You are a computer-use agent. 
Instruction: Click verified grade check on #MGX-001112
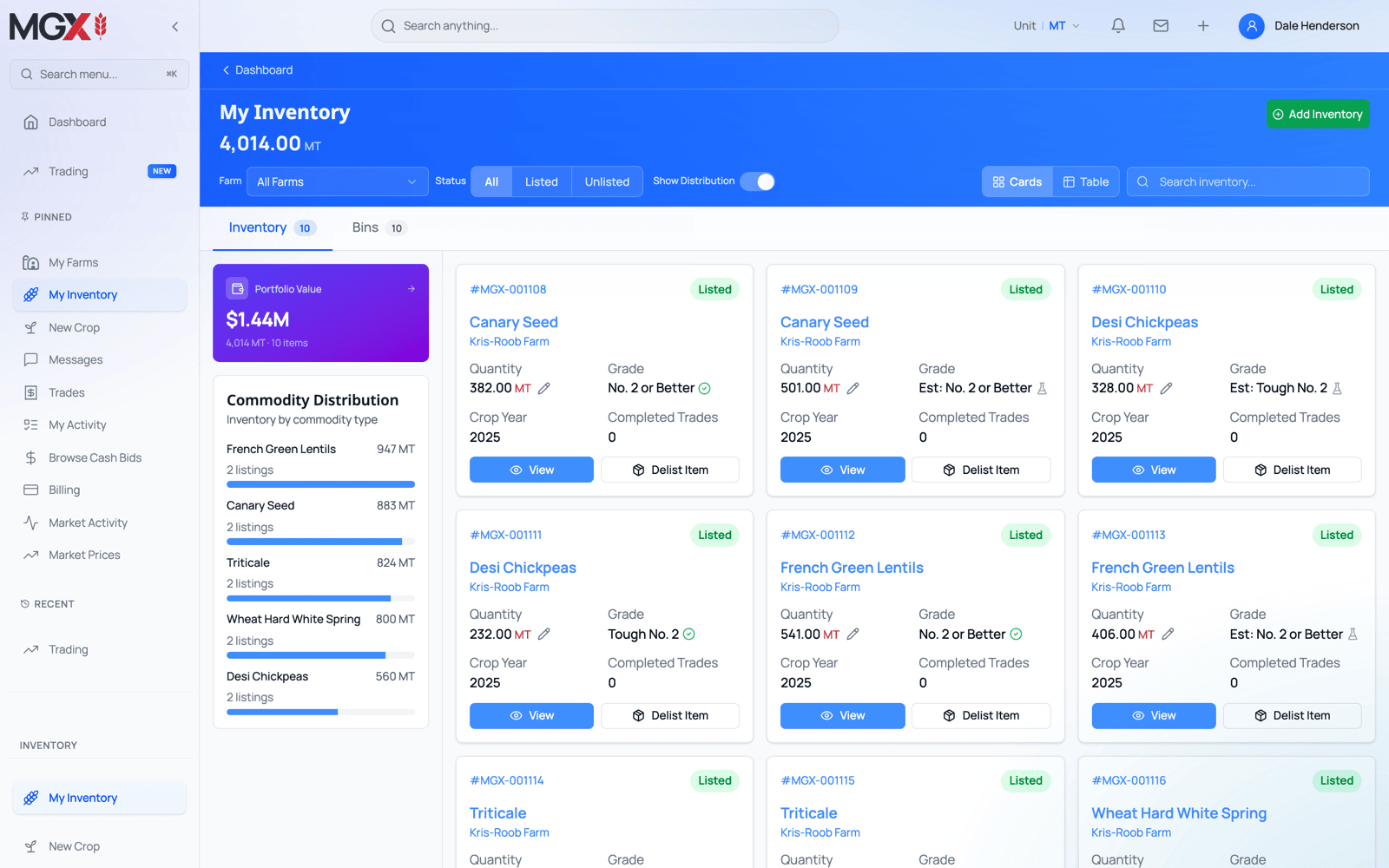tap(1017, 634)
